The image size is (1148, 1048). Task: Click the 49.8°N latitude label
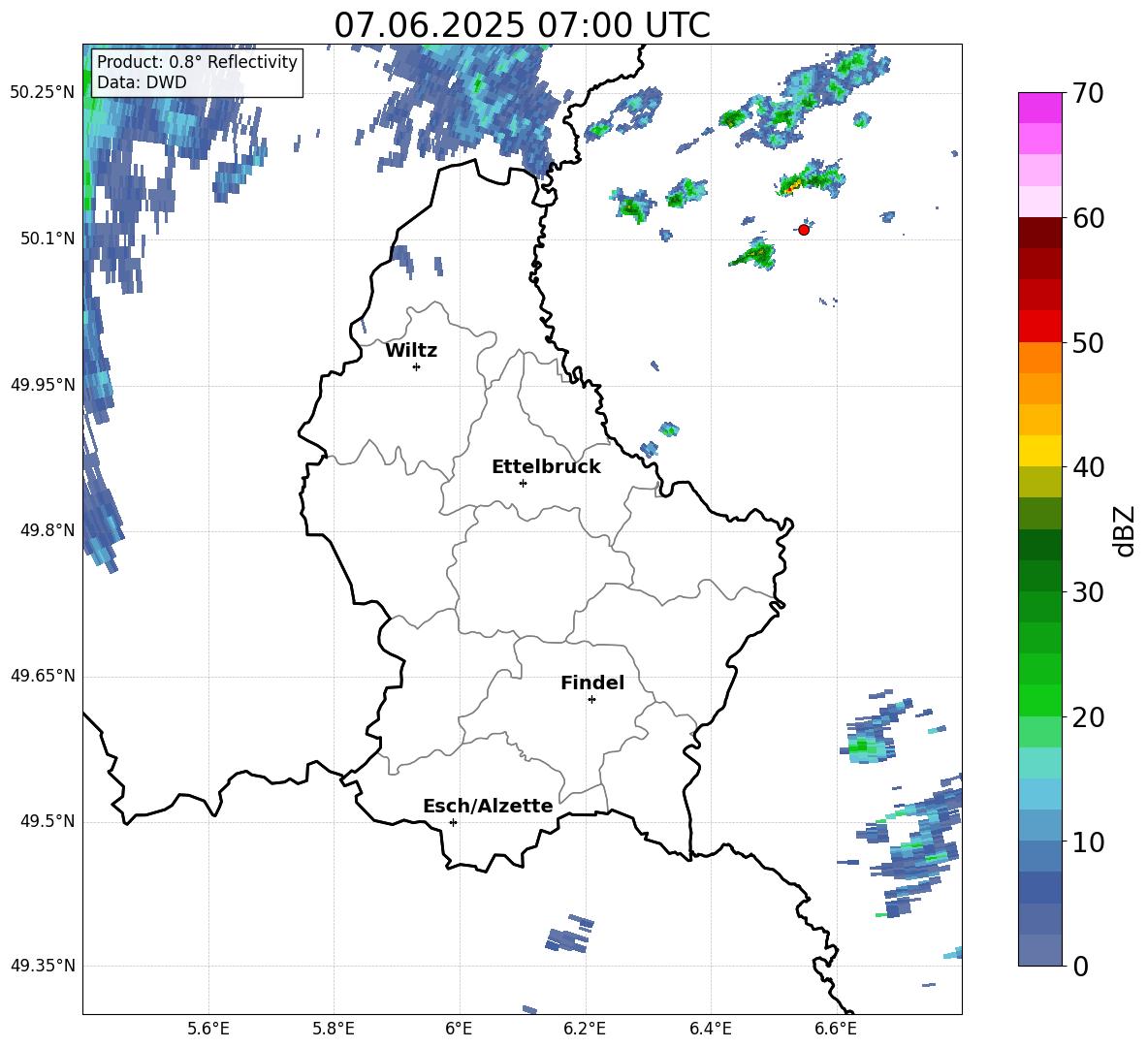(48, 530)
